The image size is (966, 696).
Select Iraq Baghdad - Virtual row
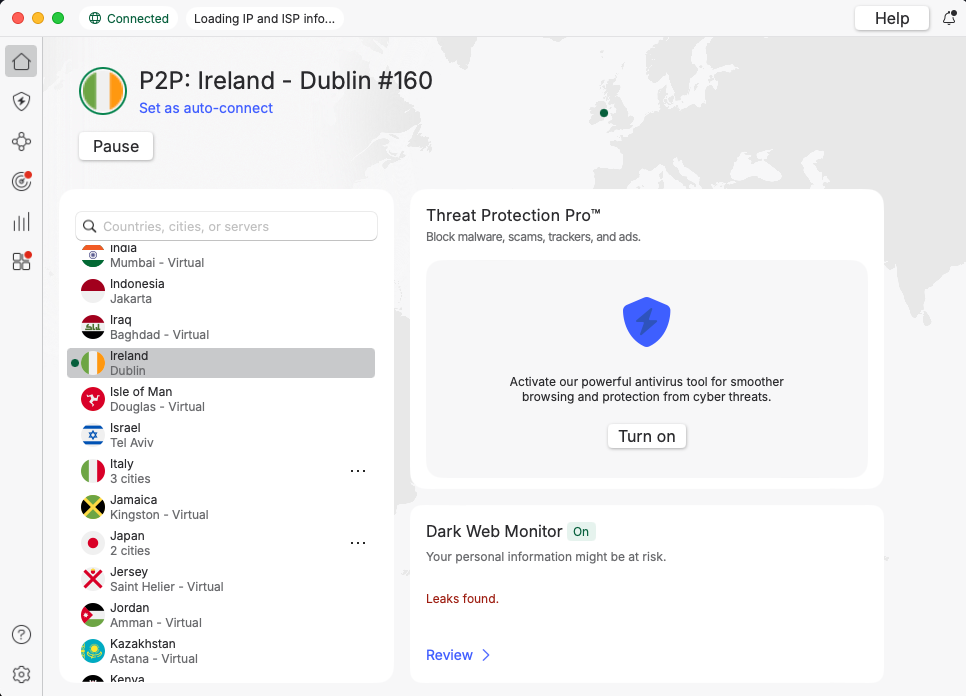(x=221, y=327)
